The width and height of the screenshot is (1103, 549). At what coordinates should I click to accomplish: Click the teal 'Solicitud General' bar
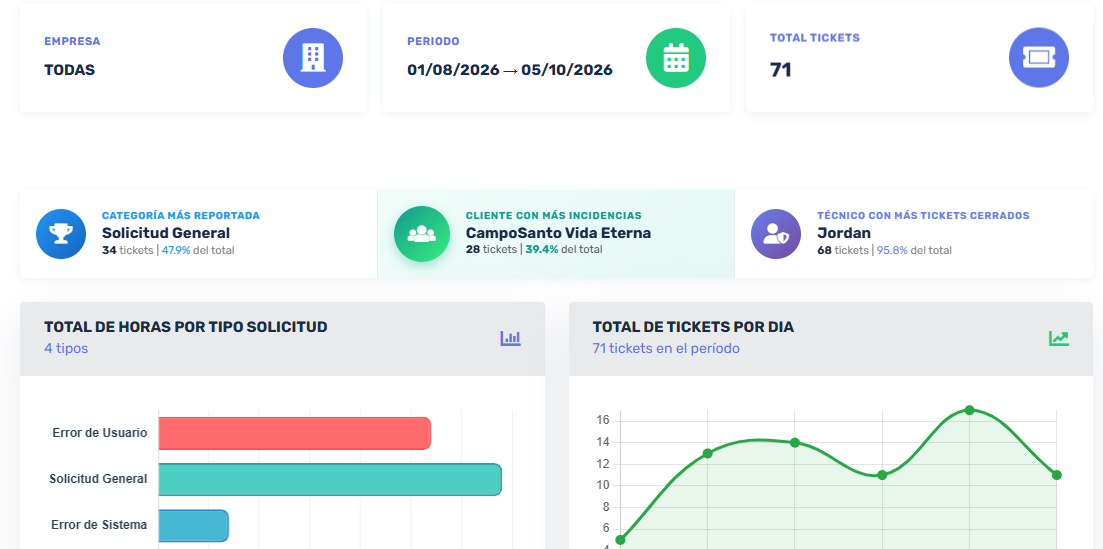click(x=330, y=479)
